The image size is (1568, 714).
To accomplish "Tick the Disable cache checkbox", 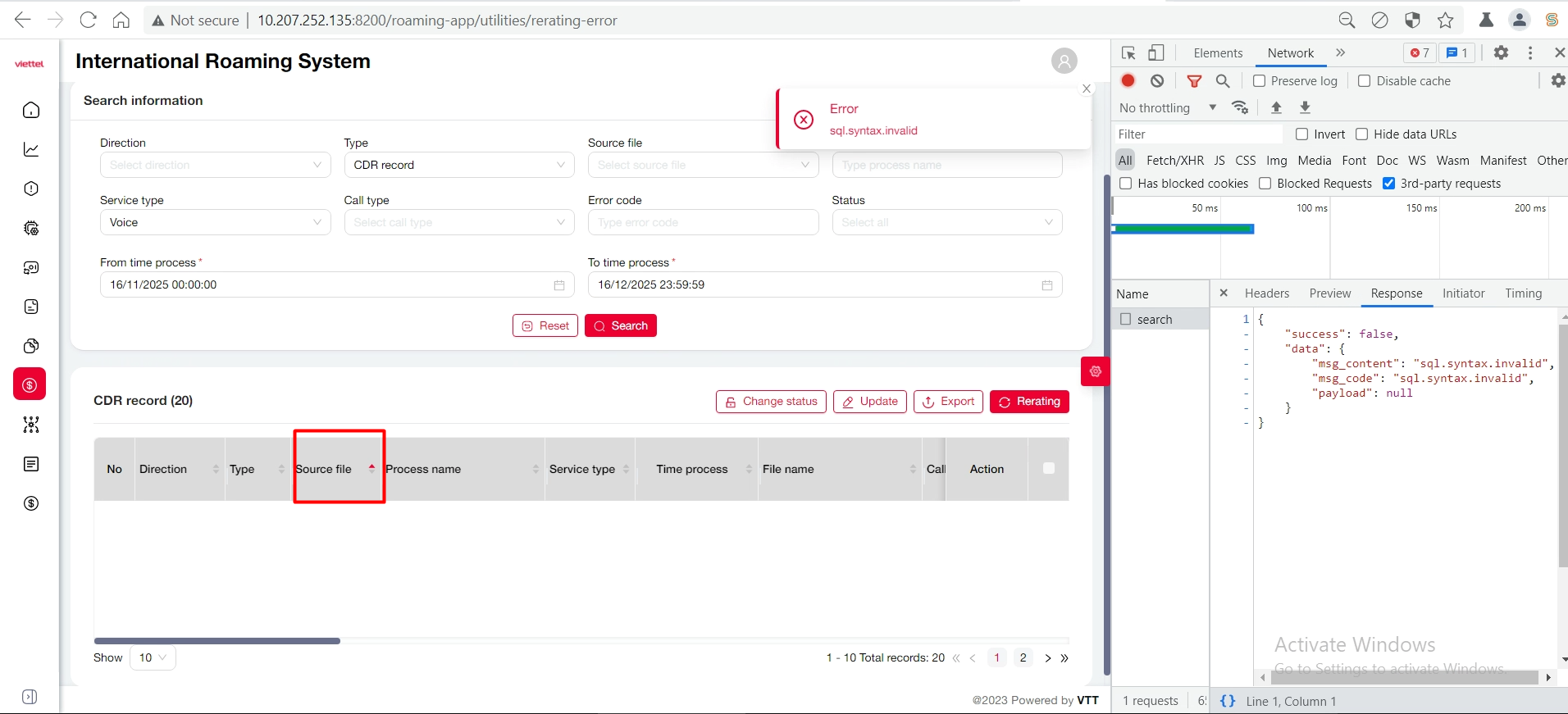I will 1364,80.
